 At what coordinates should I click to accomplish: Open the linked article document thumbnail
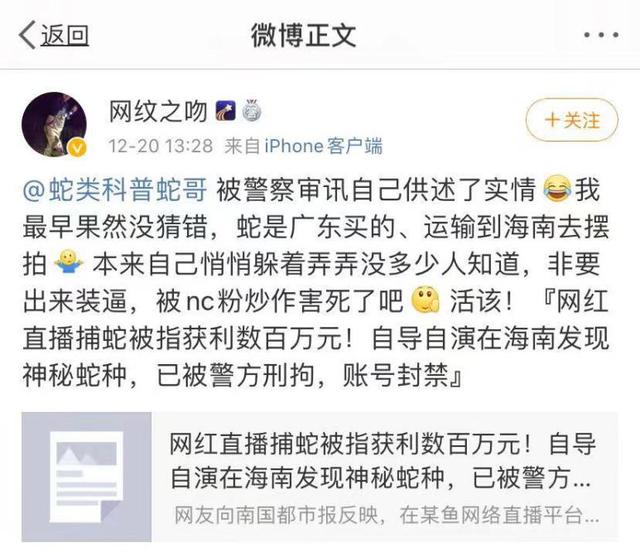click(x=87, y=477)
